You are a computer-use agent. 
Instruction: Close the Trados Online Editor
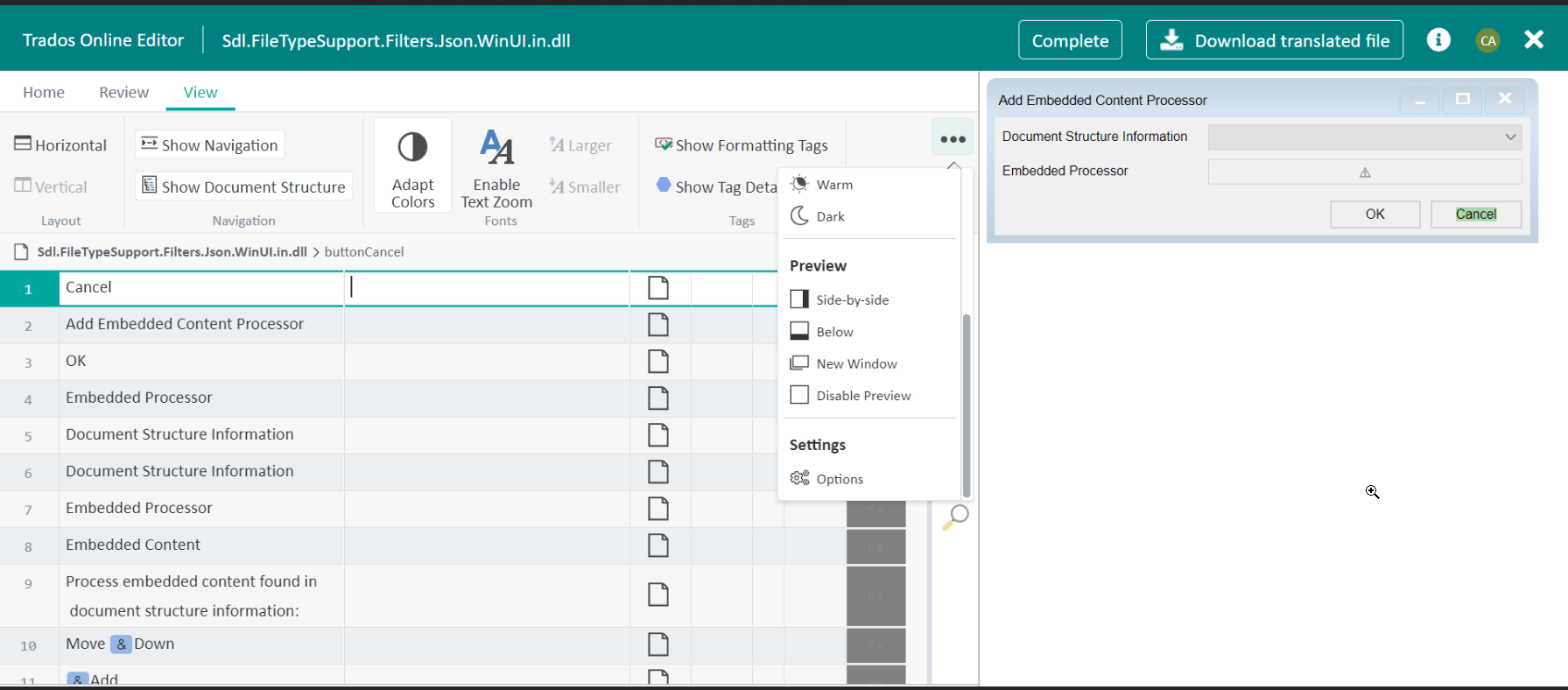[x=1534, y=39]
